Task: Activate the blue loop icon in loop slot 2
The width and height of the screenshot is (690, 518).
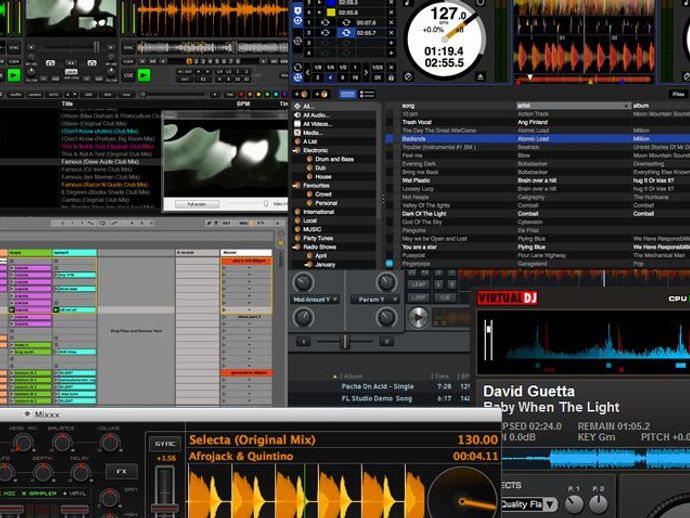Action: 346,33
